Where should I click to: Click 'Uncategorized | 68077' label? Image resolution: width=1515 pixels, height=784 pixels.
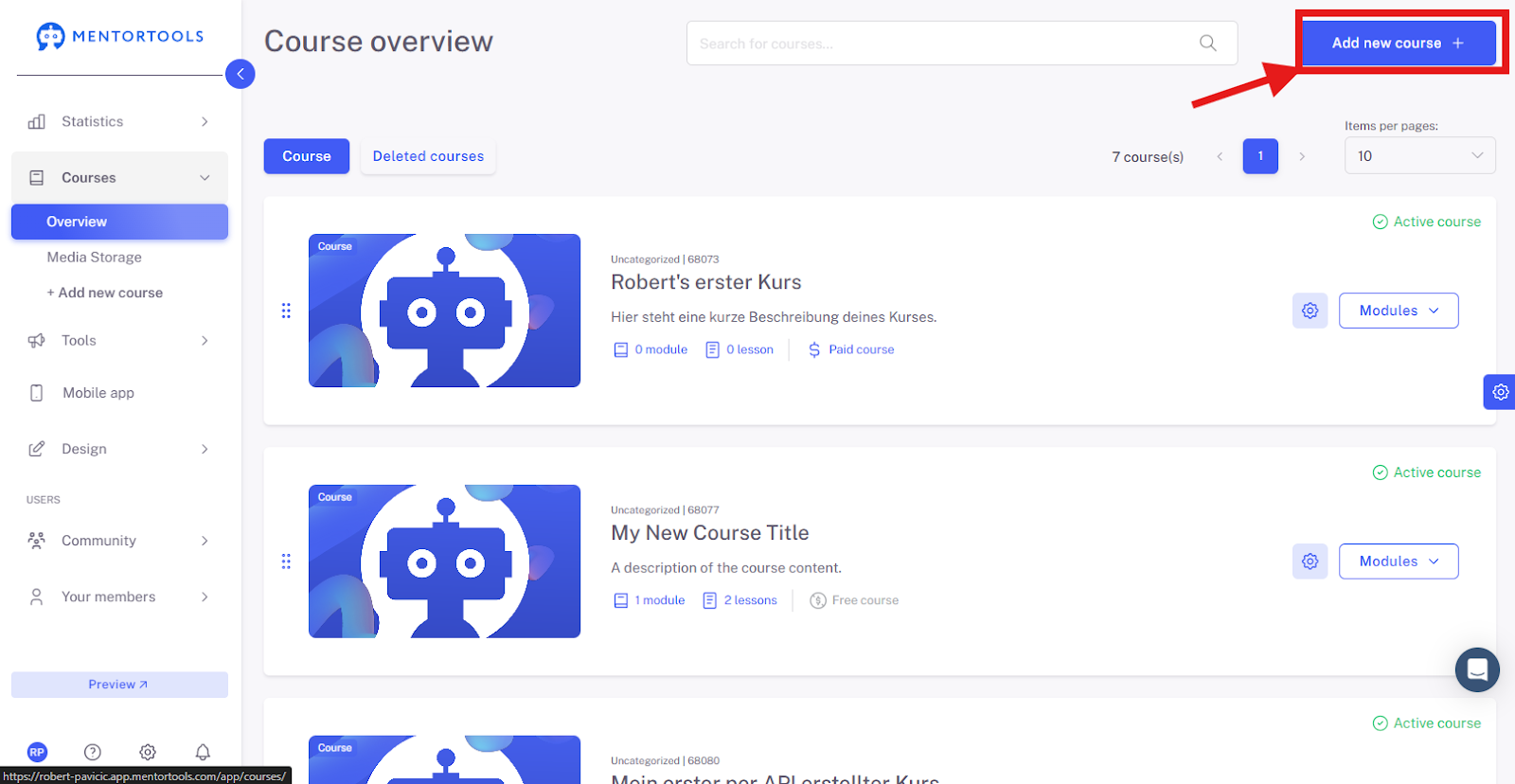pyautogui.click(x=665, y=510)
